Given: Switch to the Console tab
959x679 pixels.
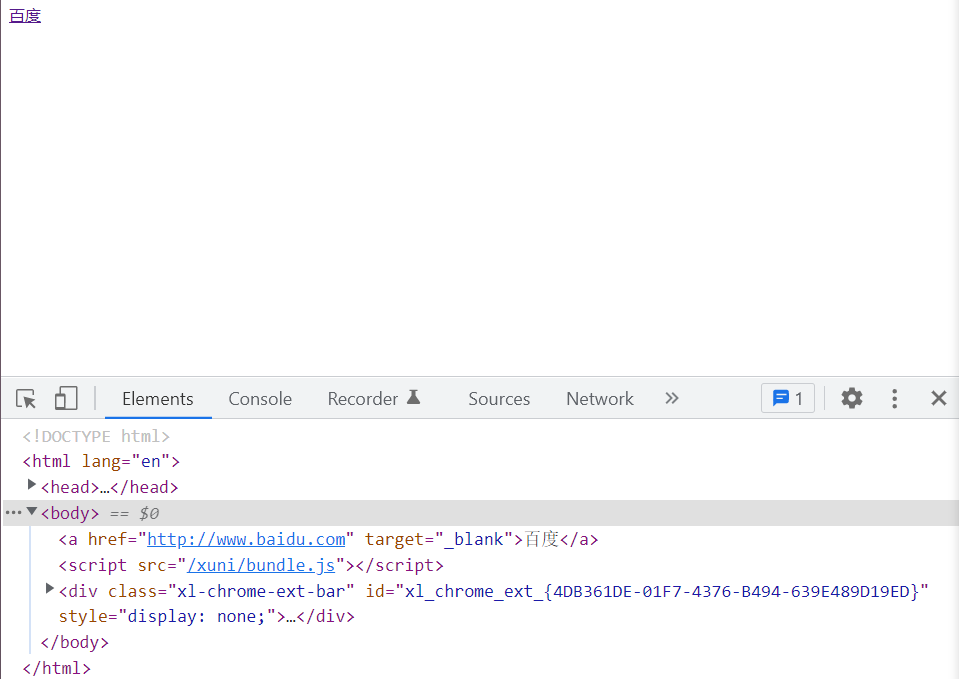Looking at the screenshot, I should 260,399.
